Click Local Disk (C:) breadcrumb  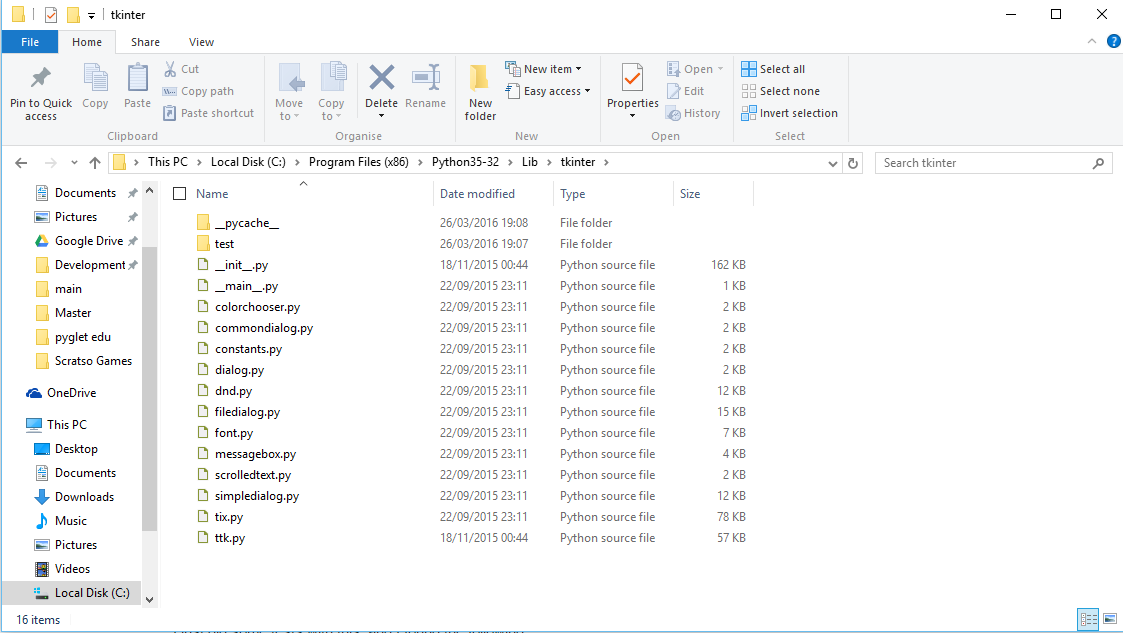click(x=248, y=162)
